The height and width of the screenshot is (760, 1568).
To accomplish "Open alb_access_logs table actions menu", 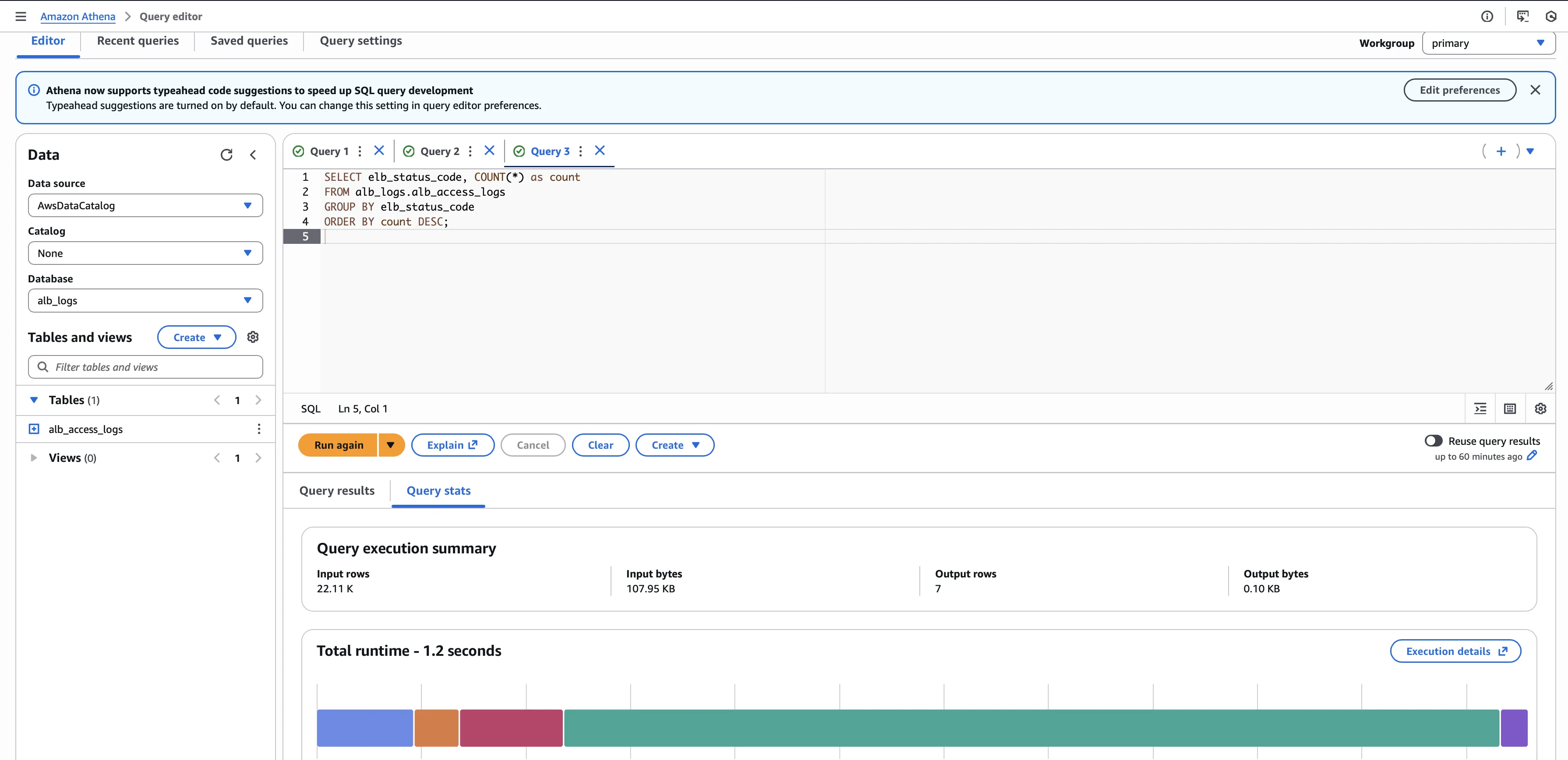I will tap(259, 429).
